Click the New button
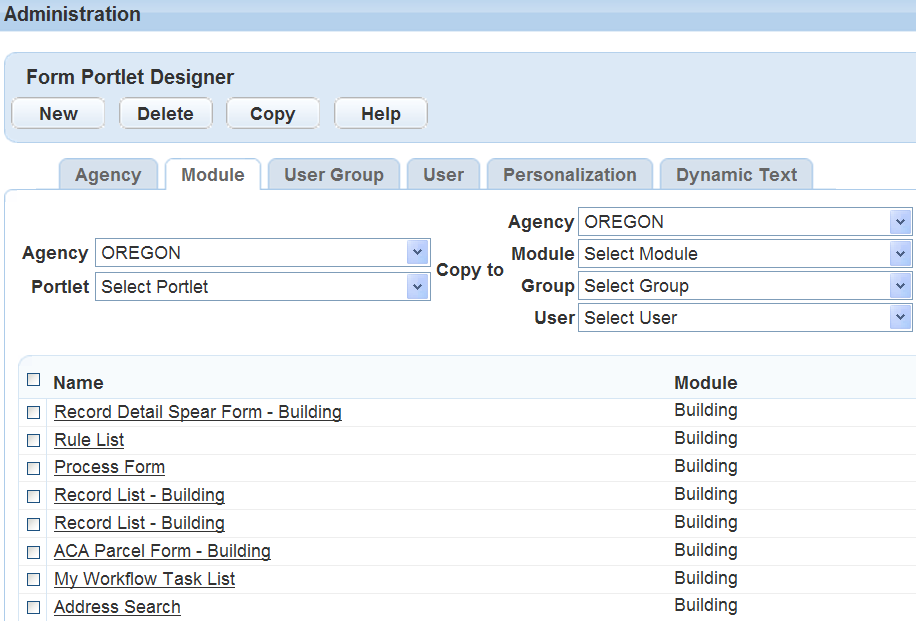Screen dimensions: 916x621 pyautogui.click(x=58, y=114)
